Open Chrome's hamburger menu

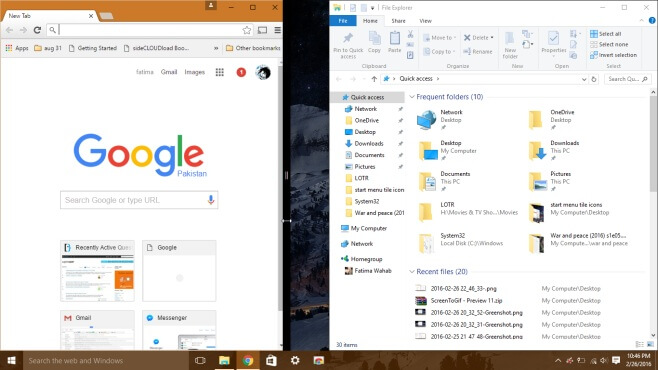pyautogui.click(x=277, y=30)
